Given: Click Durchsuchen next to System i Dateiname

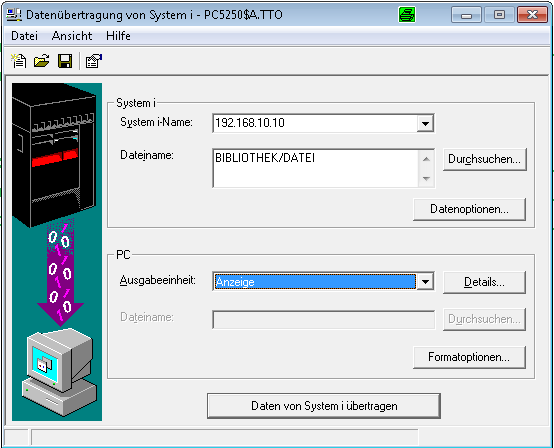Looking at the screenshot, I should 484,159.
